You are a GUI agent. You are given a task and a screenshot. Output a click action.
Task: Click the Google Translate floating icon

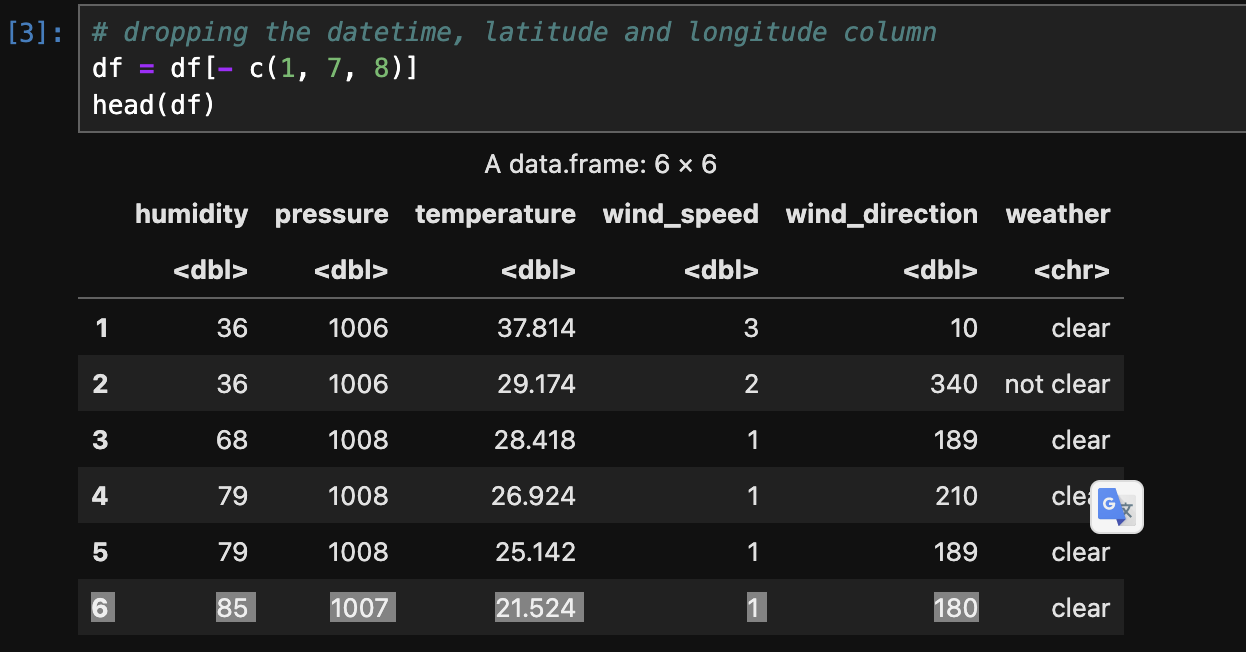[1119, 508]
